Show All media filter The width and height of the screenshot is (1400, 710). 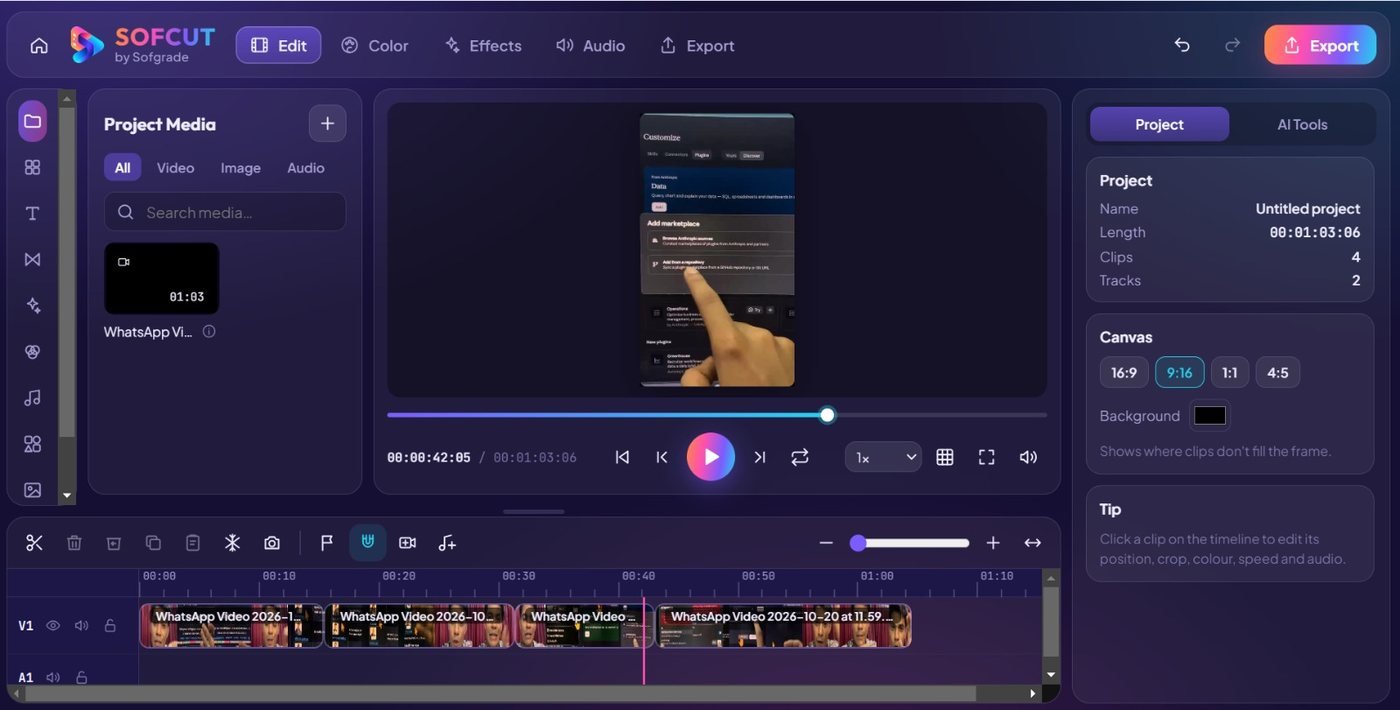(x=122, y=167)
